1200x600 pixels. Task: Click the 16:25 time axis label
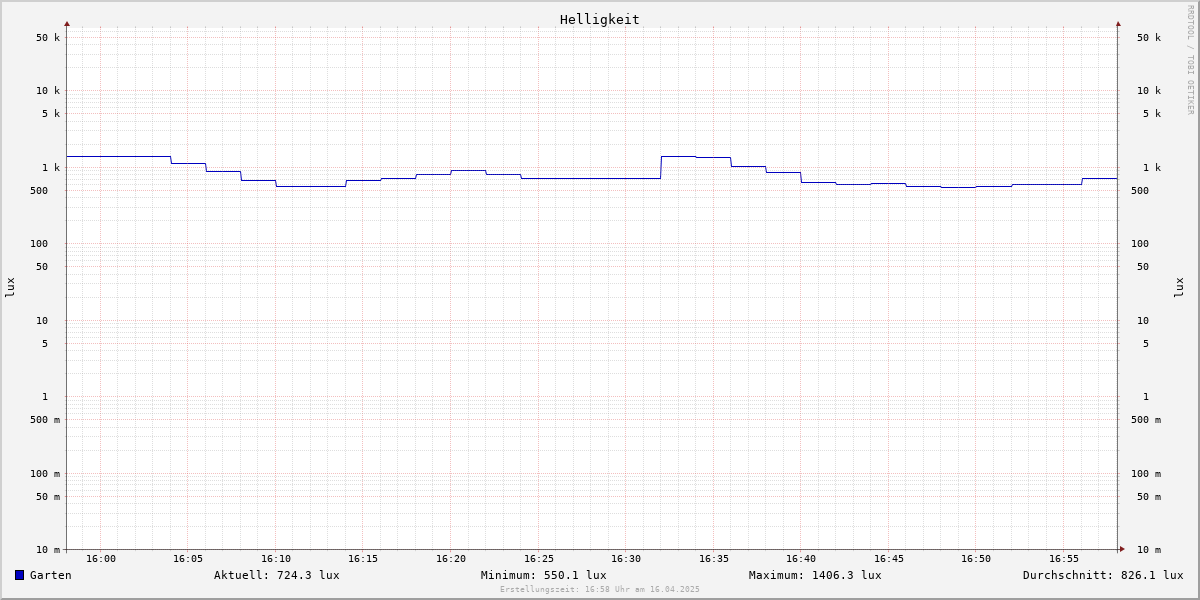(x=539, y=559)
